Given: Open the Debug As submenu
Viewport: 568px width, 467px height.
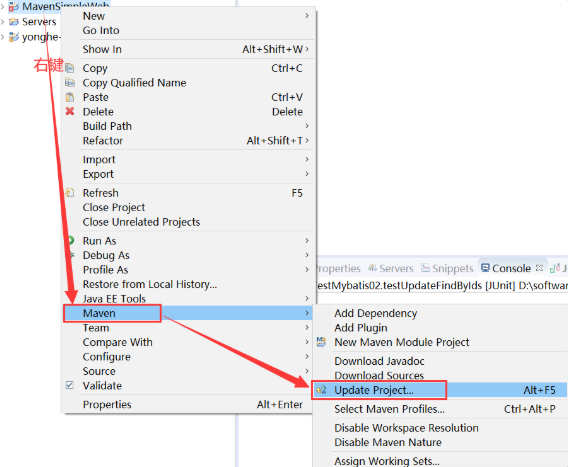Looking at the screenshot, I should pyautogui.click(x=307, y=255).
